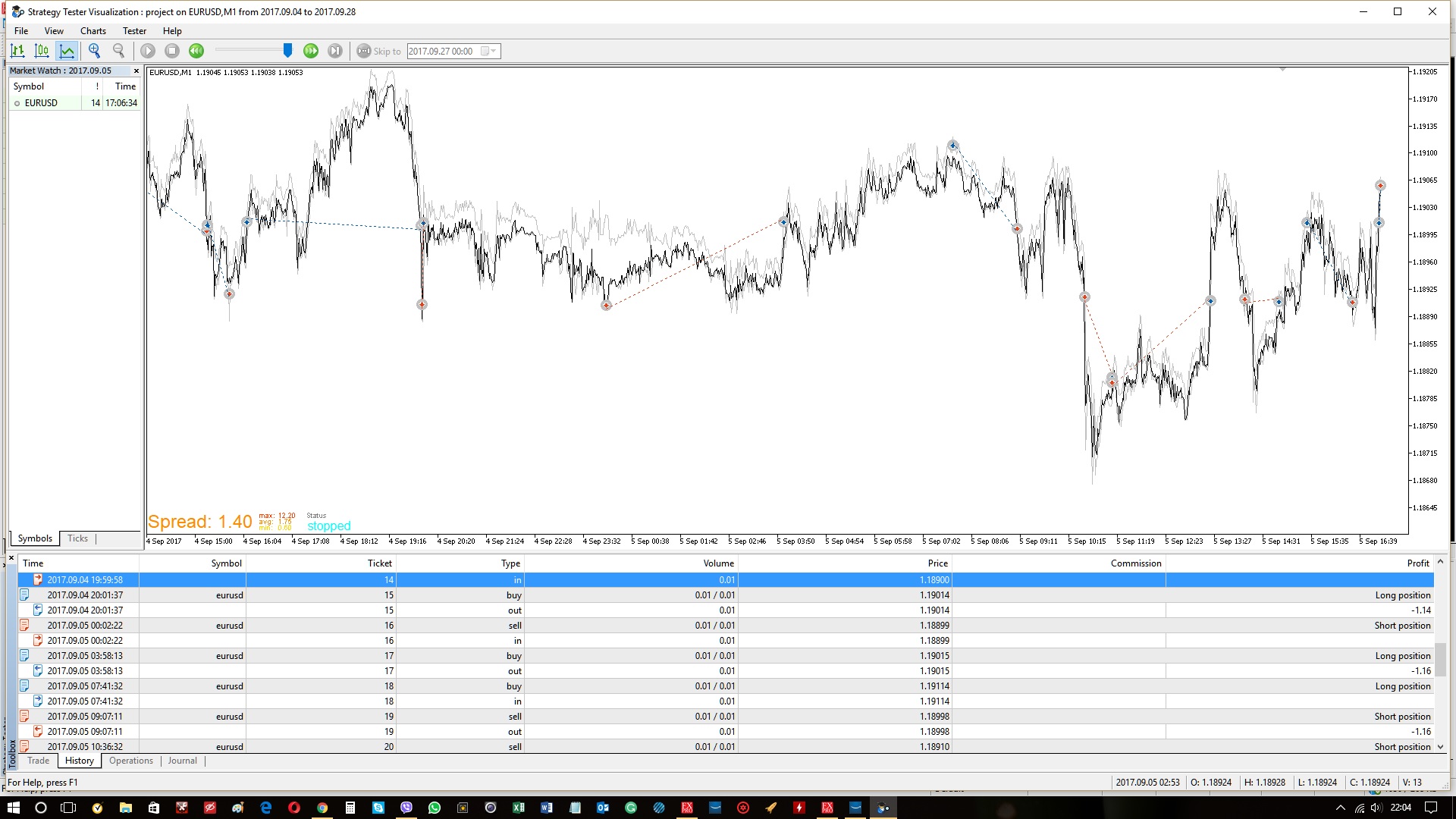Adjust the playback speed slider handle
This screenshot has height=819, width=1456.
pos(287,50)
